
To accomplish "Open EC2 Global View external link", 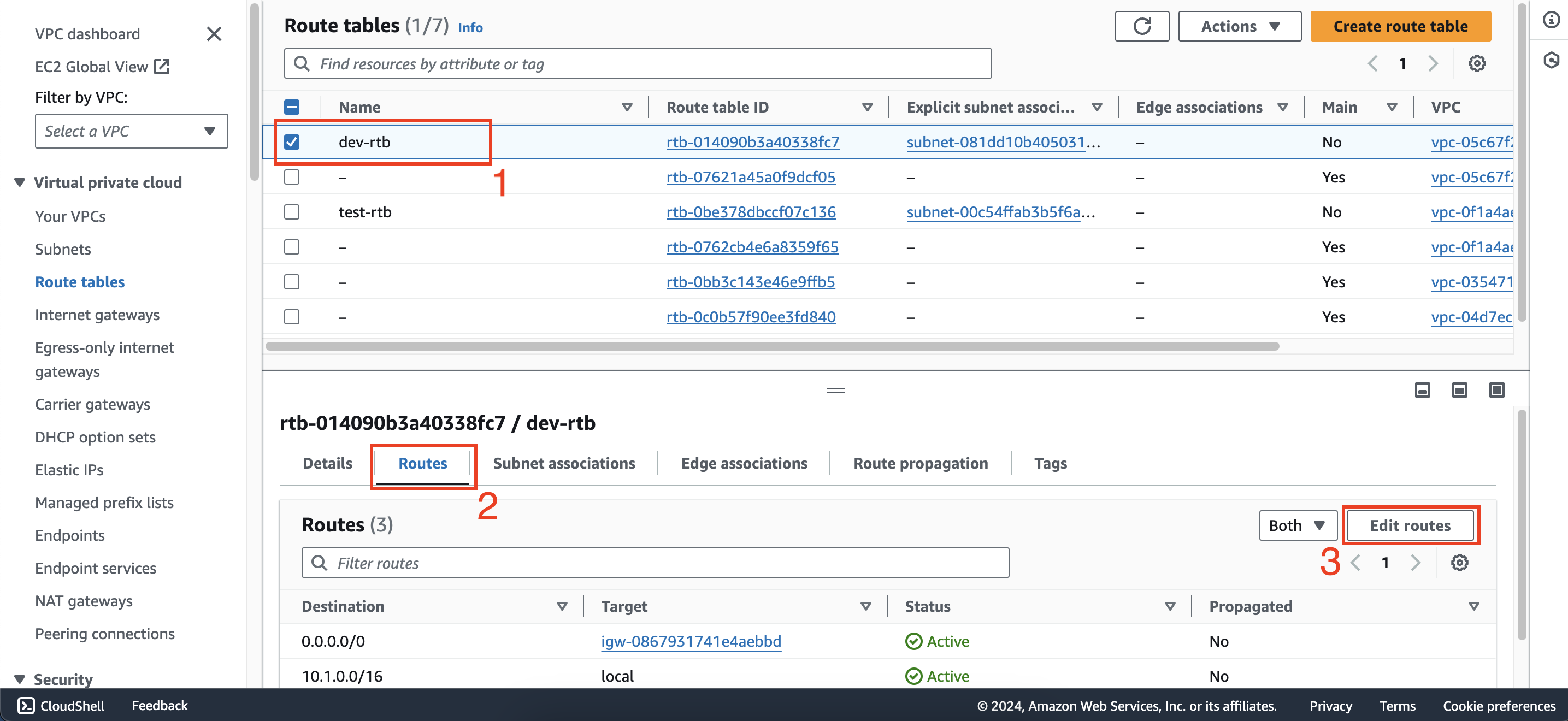I will (102, 67).
